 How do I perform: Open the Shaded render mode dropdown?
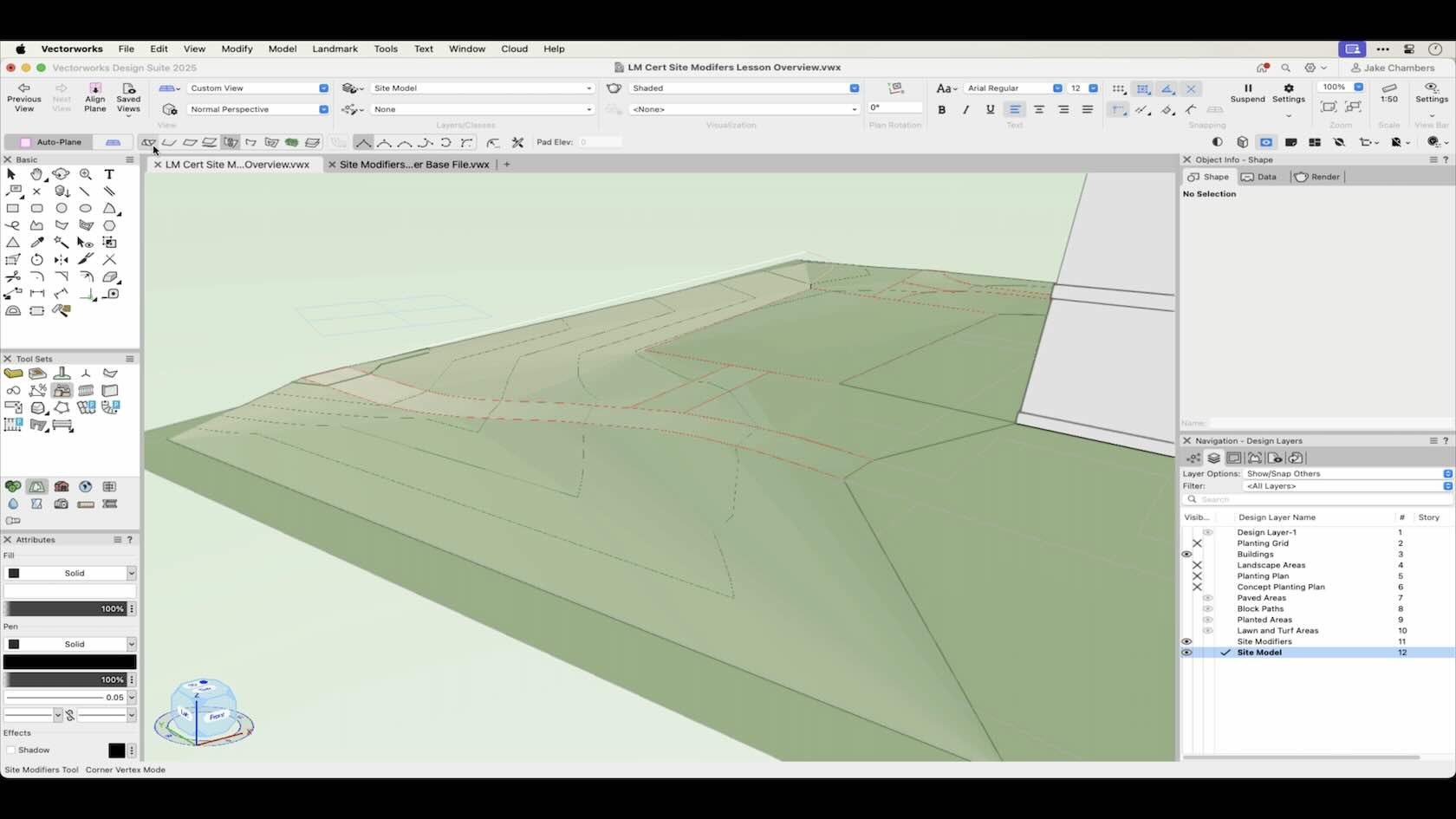pyautogui.click(x=854, y=88)
